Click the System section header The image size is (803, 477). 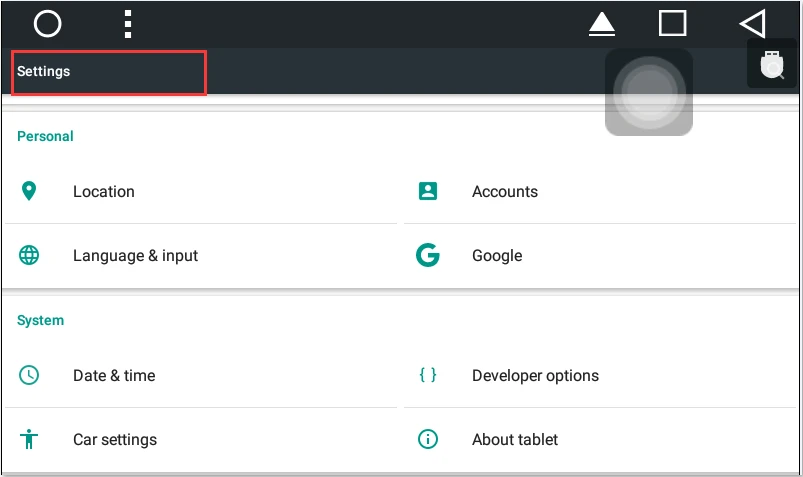tap(40, 321)
